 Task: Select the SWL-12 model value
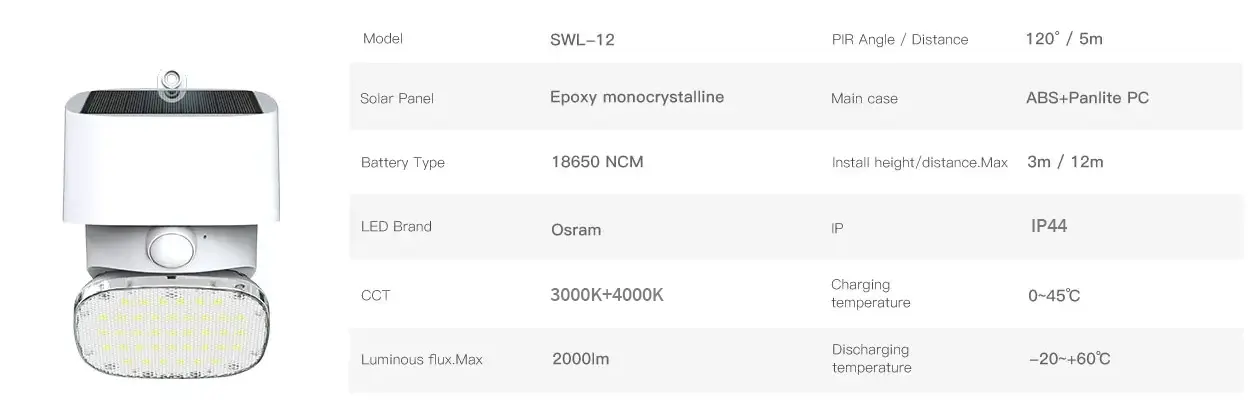pos(583,40)
